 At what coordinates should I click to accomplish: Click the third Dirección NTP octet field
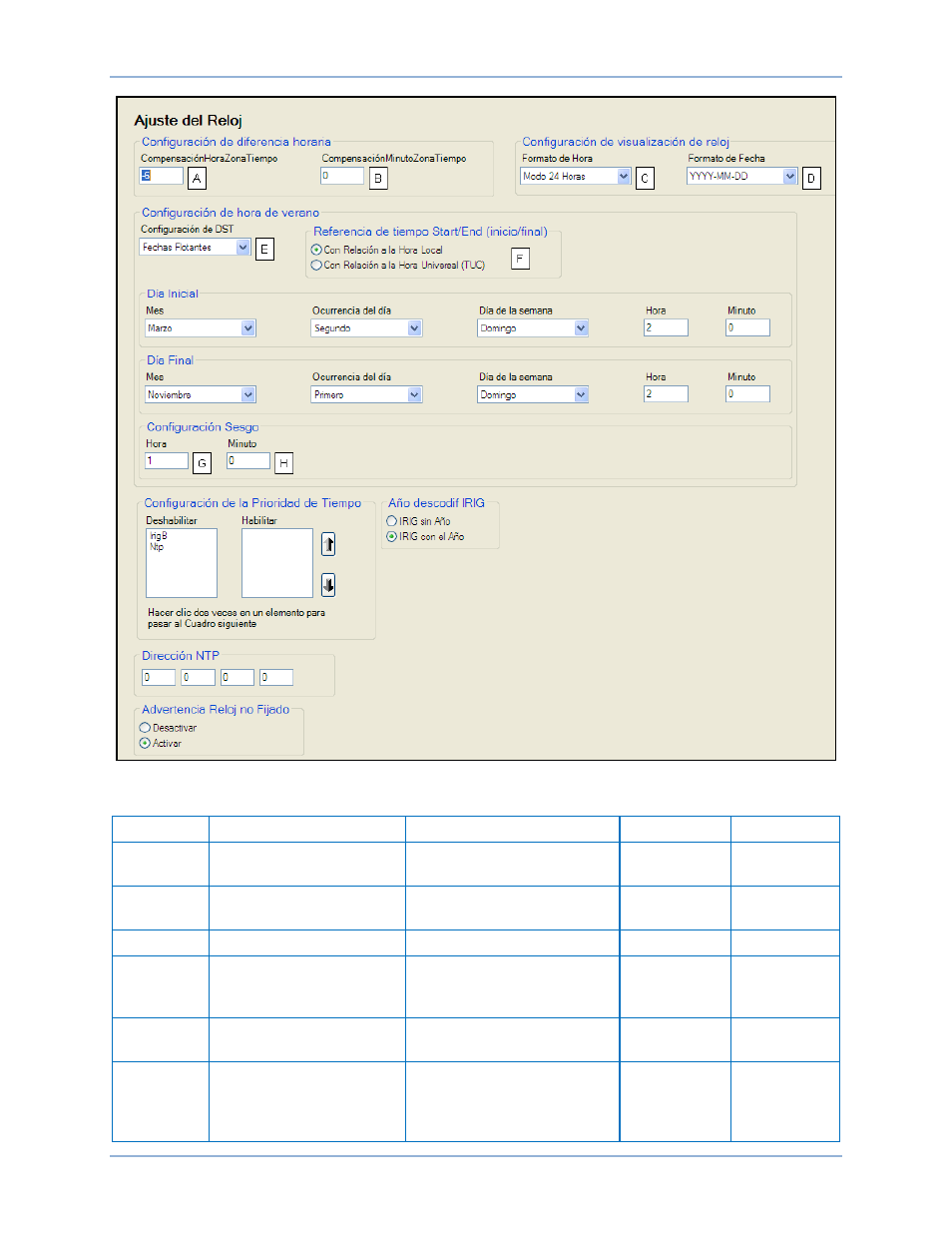tap(238, 677)
